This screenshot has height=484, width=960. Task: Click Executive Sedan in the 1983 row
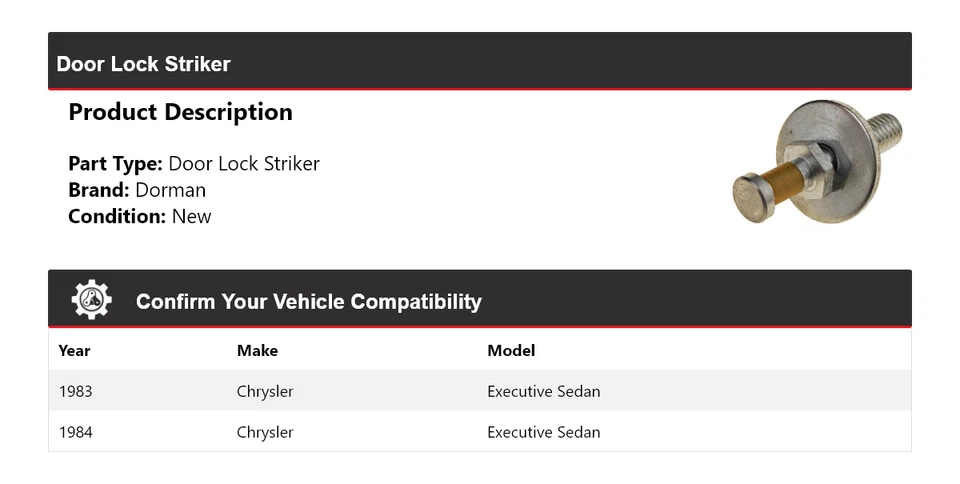coord(543,391)
